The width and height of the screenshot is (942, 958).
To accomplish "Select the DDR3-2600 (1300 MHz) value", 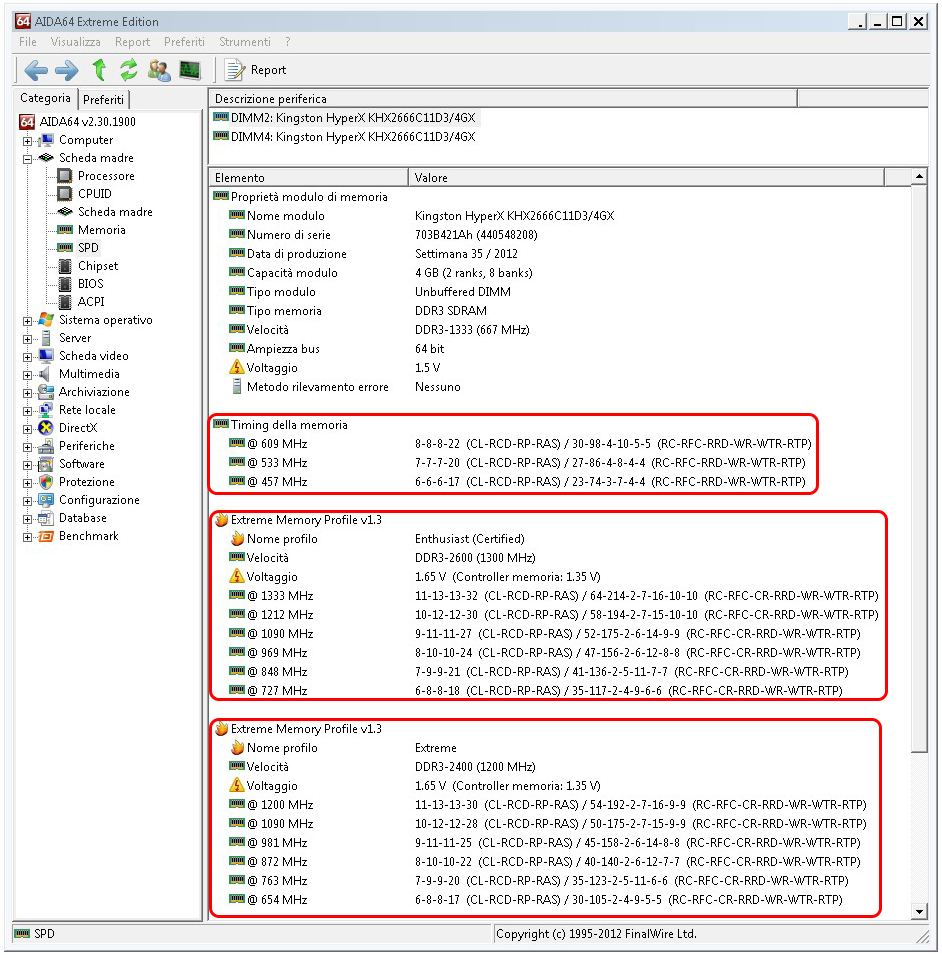I will [x=475, y=558].
